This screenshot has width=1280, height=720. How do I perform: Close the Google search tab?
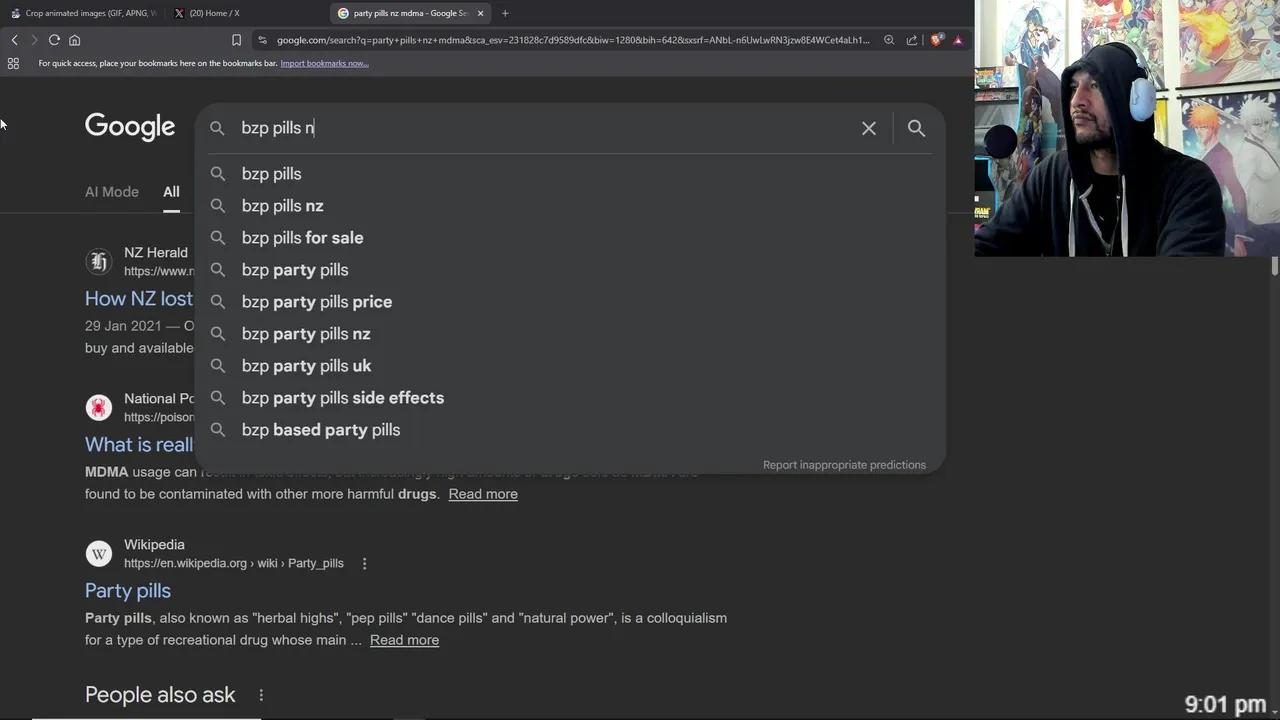pos(480,13)
